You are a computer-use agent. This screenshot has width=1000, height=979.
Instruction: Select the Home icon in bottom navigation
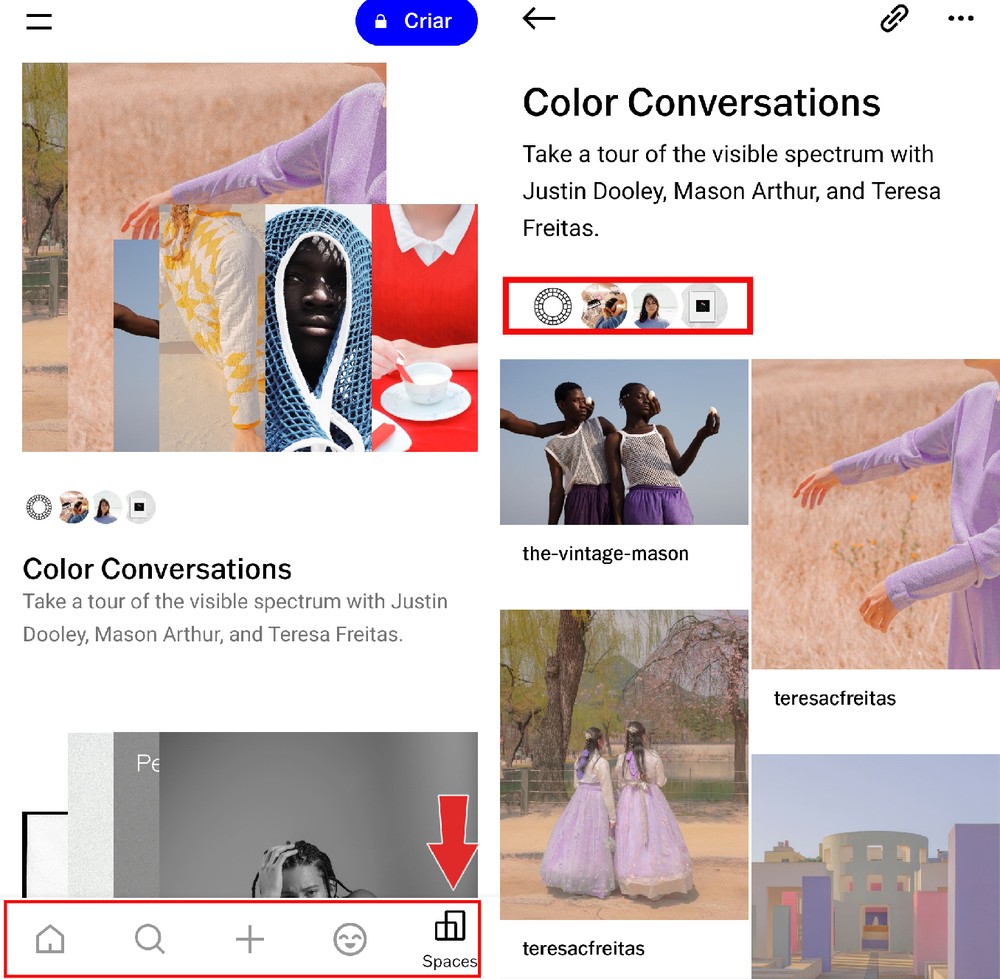click(x=50, y=938)
